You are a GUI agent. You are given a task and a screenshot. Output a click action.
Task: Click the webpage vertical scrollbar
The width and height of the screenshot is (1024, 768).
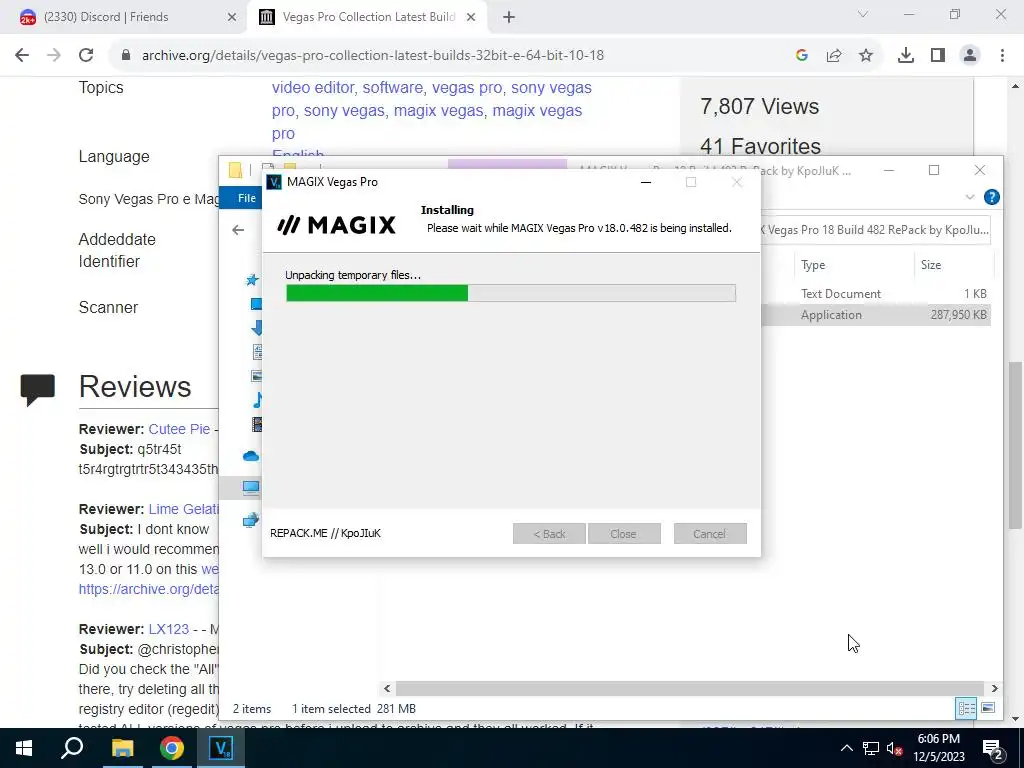(x=1015, y=444)
